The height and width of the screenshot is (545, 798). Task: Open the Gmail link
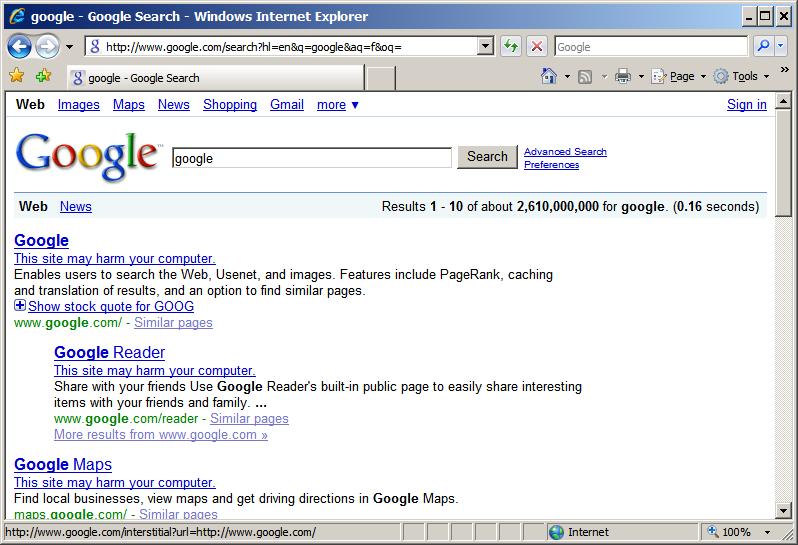[287, 104]
